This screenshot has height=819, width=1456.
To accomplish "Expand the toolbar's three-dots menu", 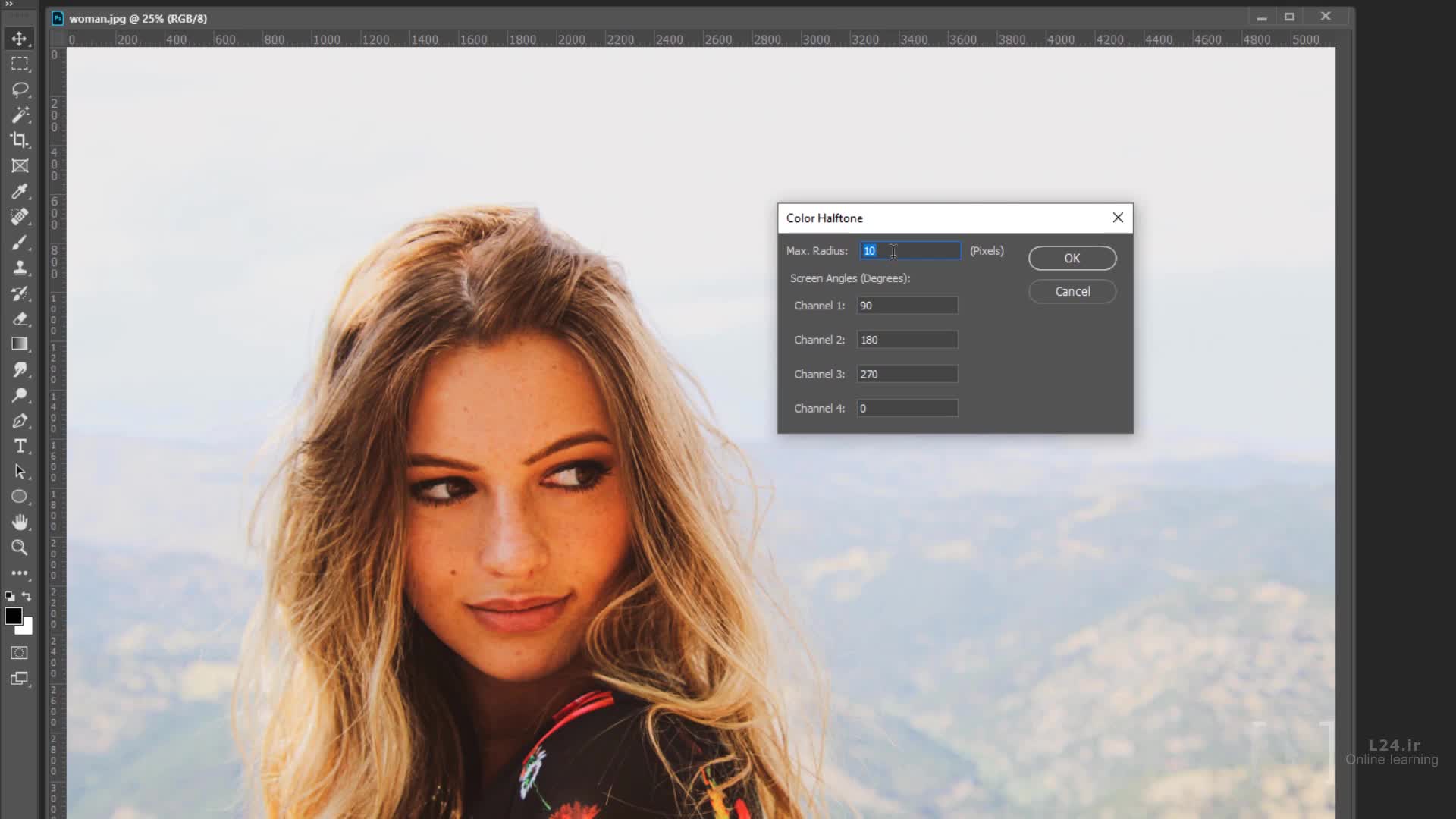I will click(x=20, y=573).
